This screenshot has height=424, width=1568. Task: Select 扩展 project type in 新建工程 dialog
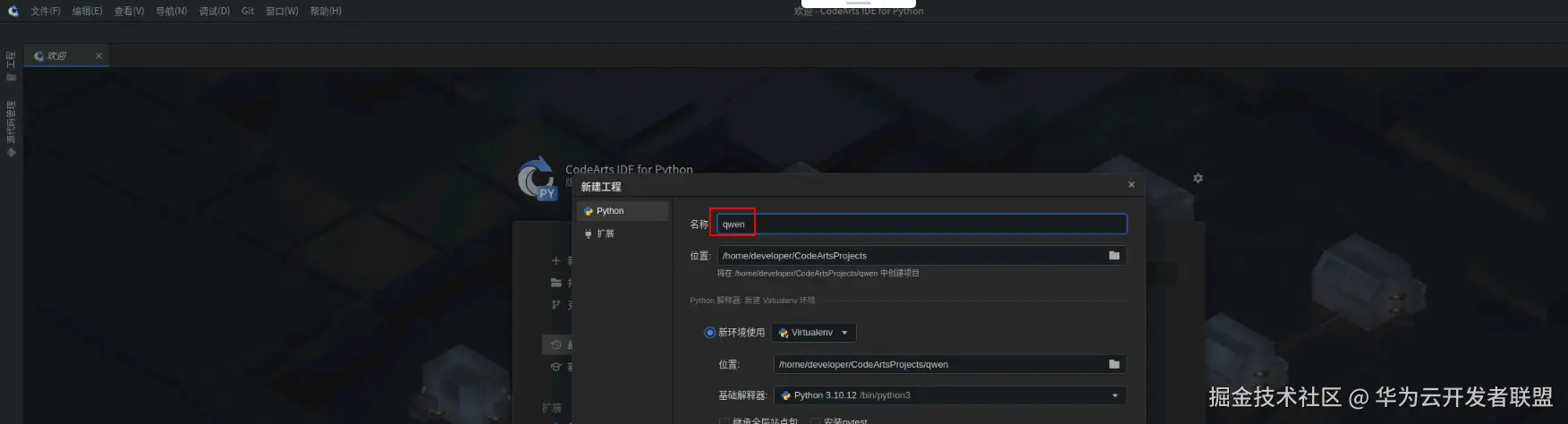point(623,233)
